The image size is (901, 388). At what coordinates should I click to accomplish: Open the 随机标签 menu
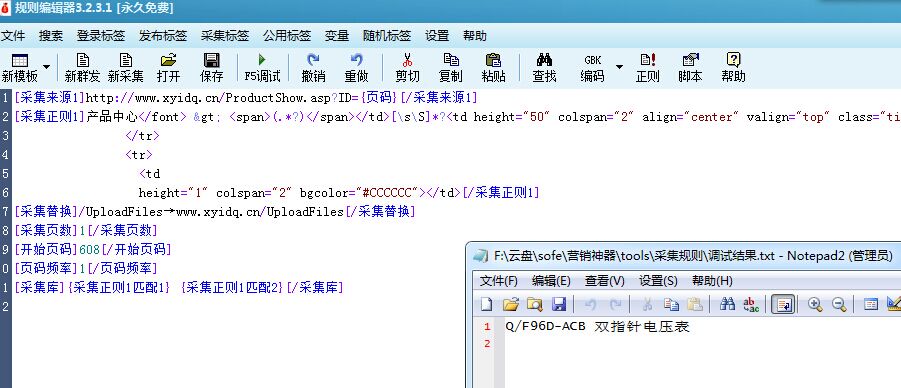pyautogui.click(x=387, y=36)
